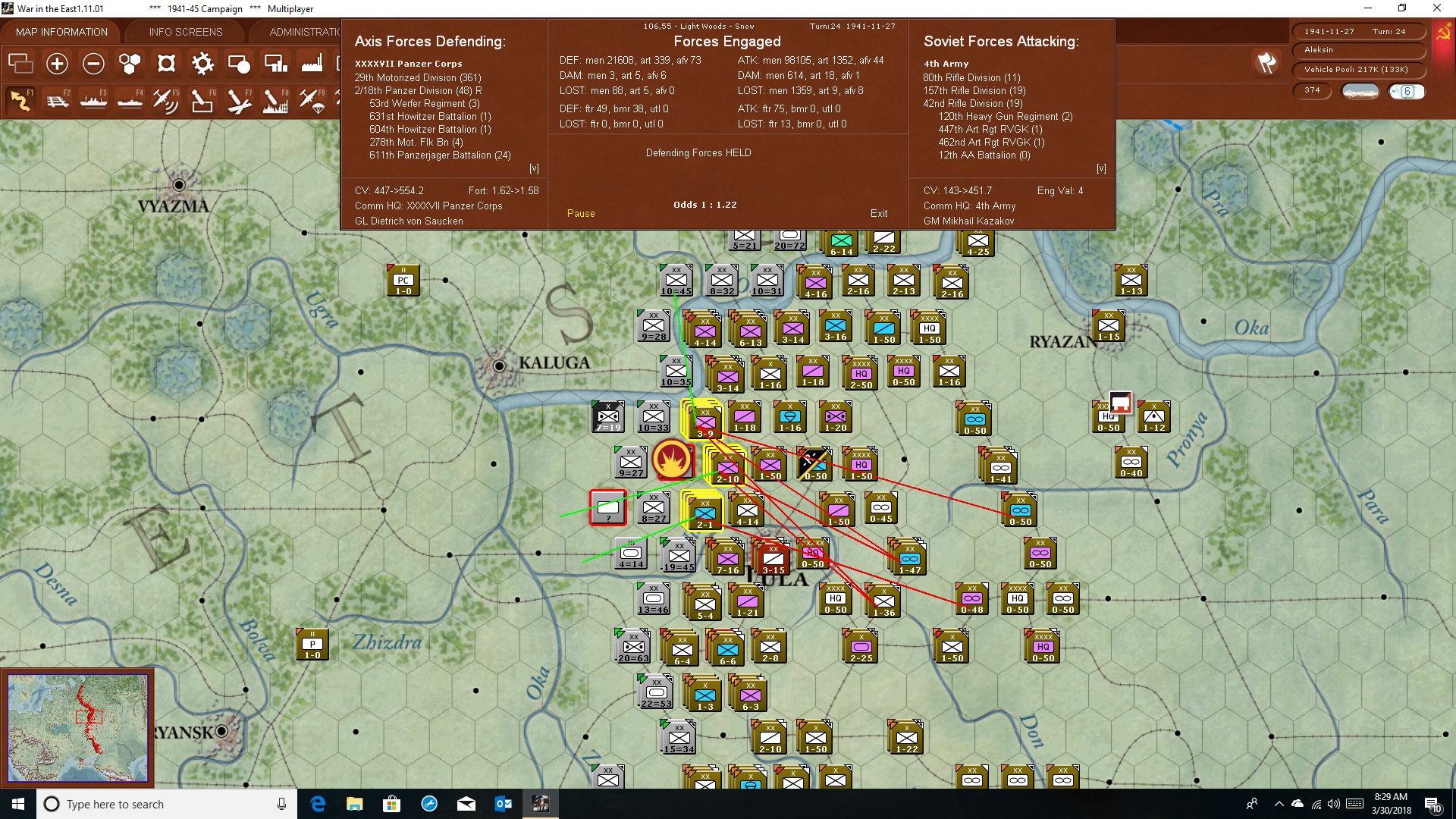Expand Axis defending forces list [v]

click(x=534, y=168)
